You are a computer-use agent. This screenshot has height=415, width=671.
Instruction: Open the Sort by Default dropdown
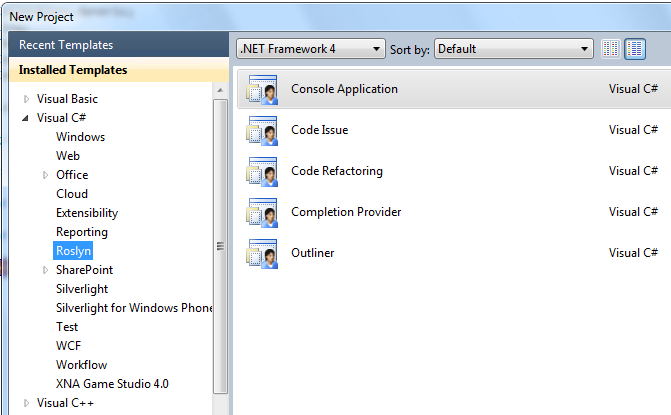(x=514, y=49)
